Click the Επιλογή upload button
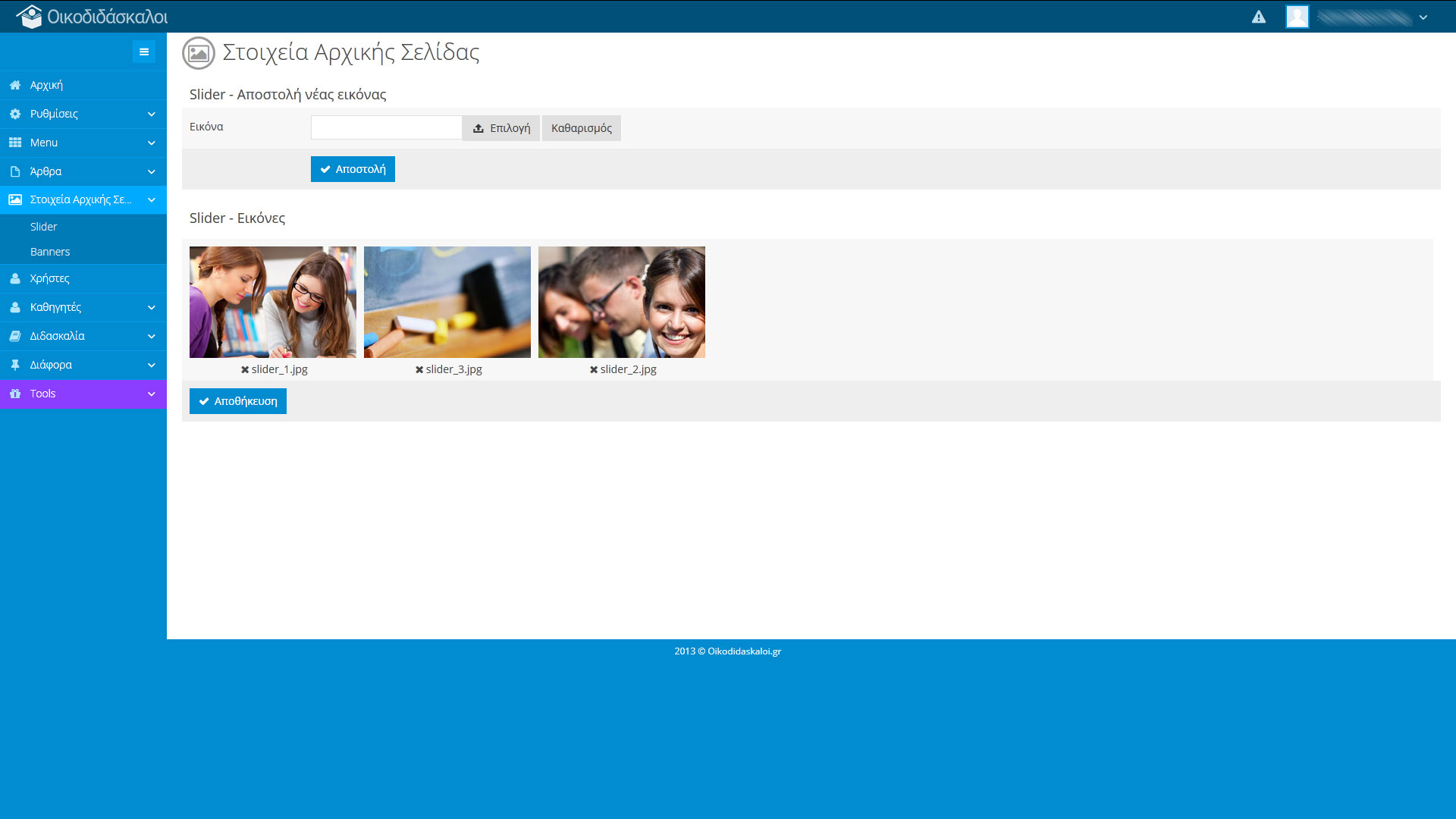The height and width of the screenshot is (819, 1456). [501, 128]
